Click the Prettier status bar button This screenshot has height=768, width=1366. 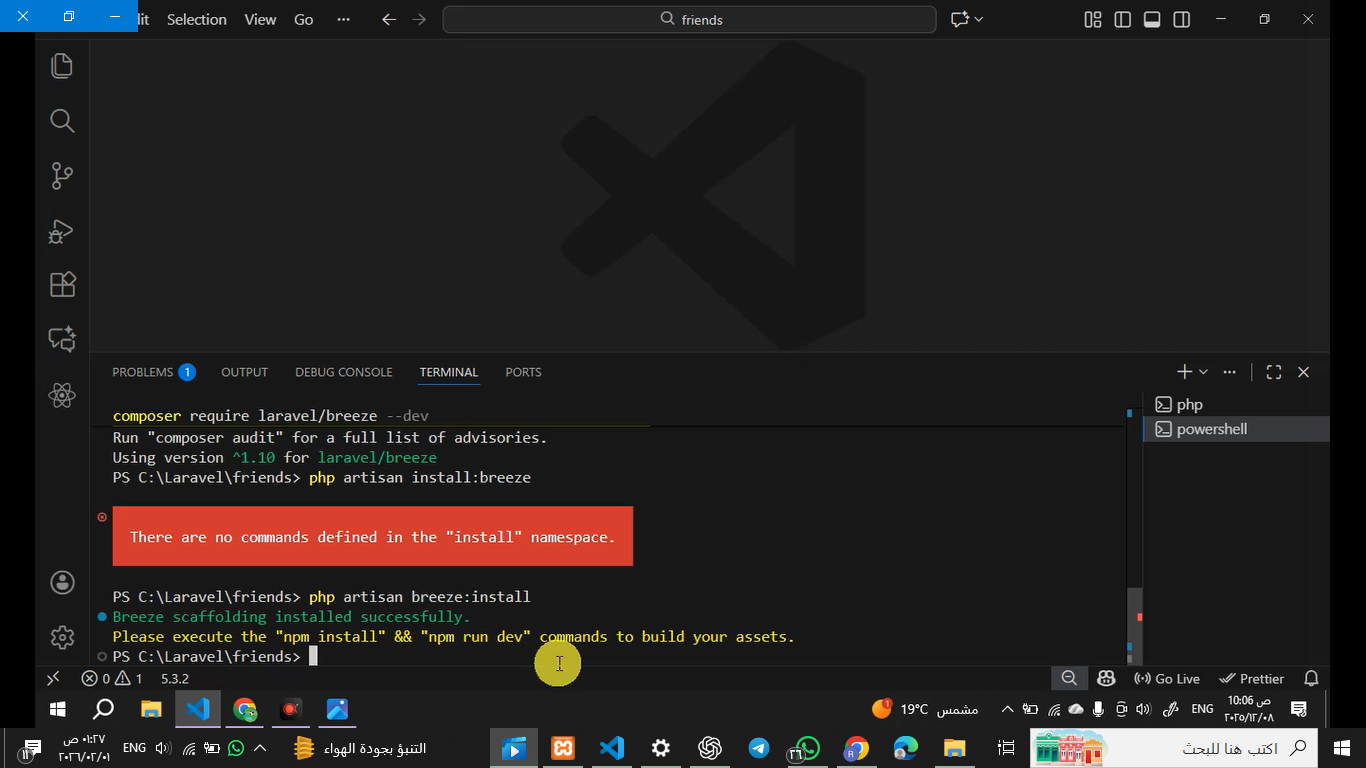(x=1251, y=678)
